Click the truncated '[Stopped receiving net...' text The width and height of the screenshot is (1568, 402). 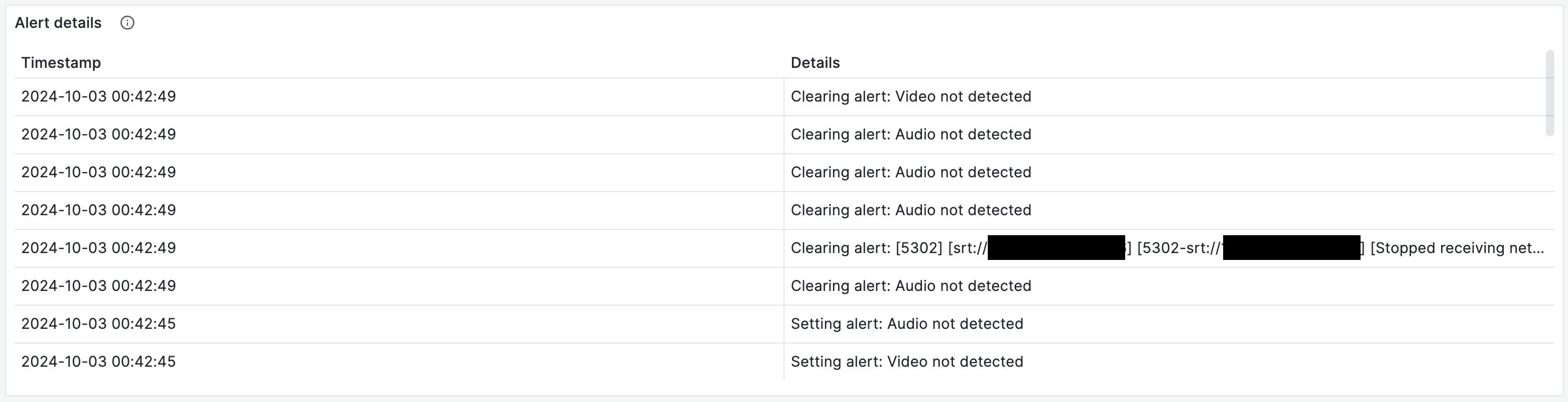pyautogui.click(x=1457, y=248)
